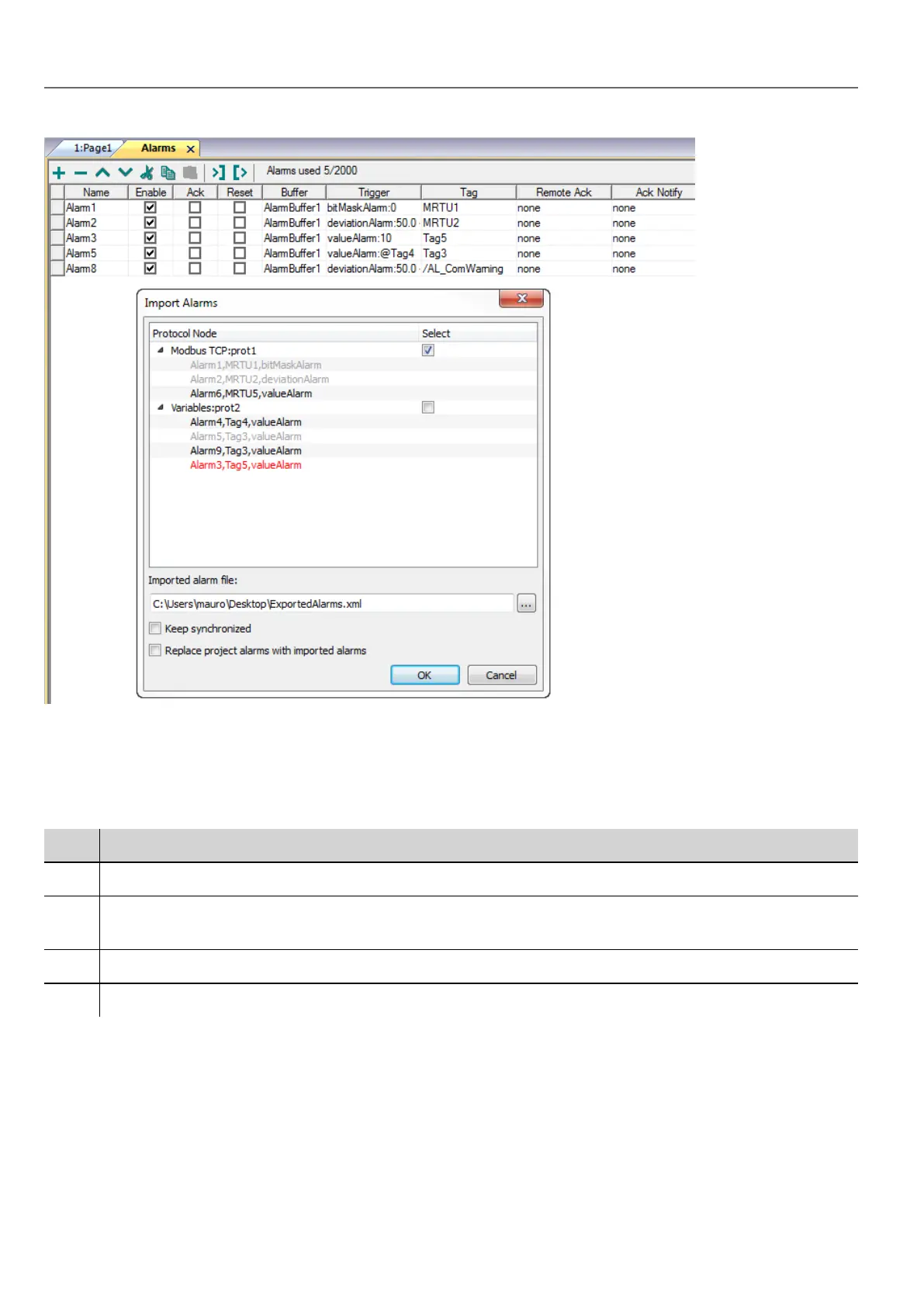
Task: Check Reset for Alarm8
Action: pyautogui.click(x=240, y=269)
